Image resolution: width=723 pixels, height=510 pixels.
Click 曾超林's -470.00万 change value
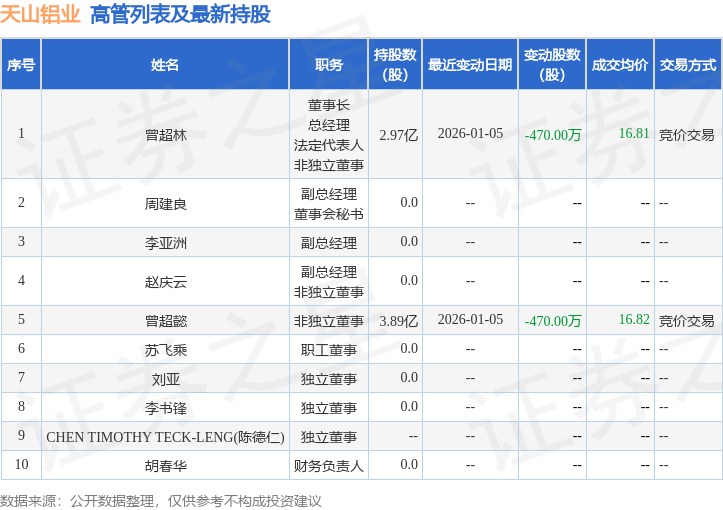(553, 135)
